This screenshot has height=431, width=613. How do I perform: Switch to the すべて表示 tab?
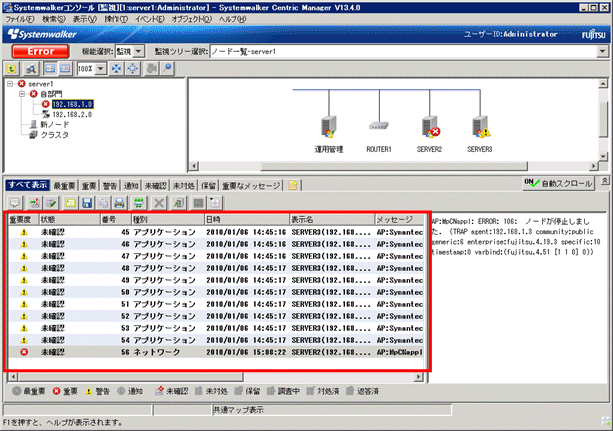pos(28,185)
